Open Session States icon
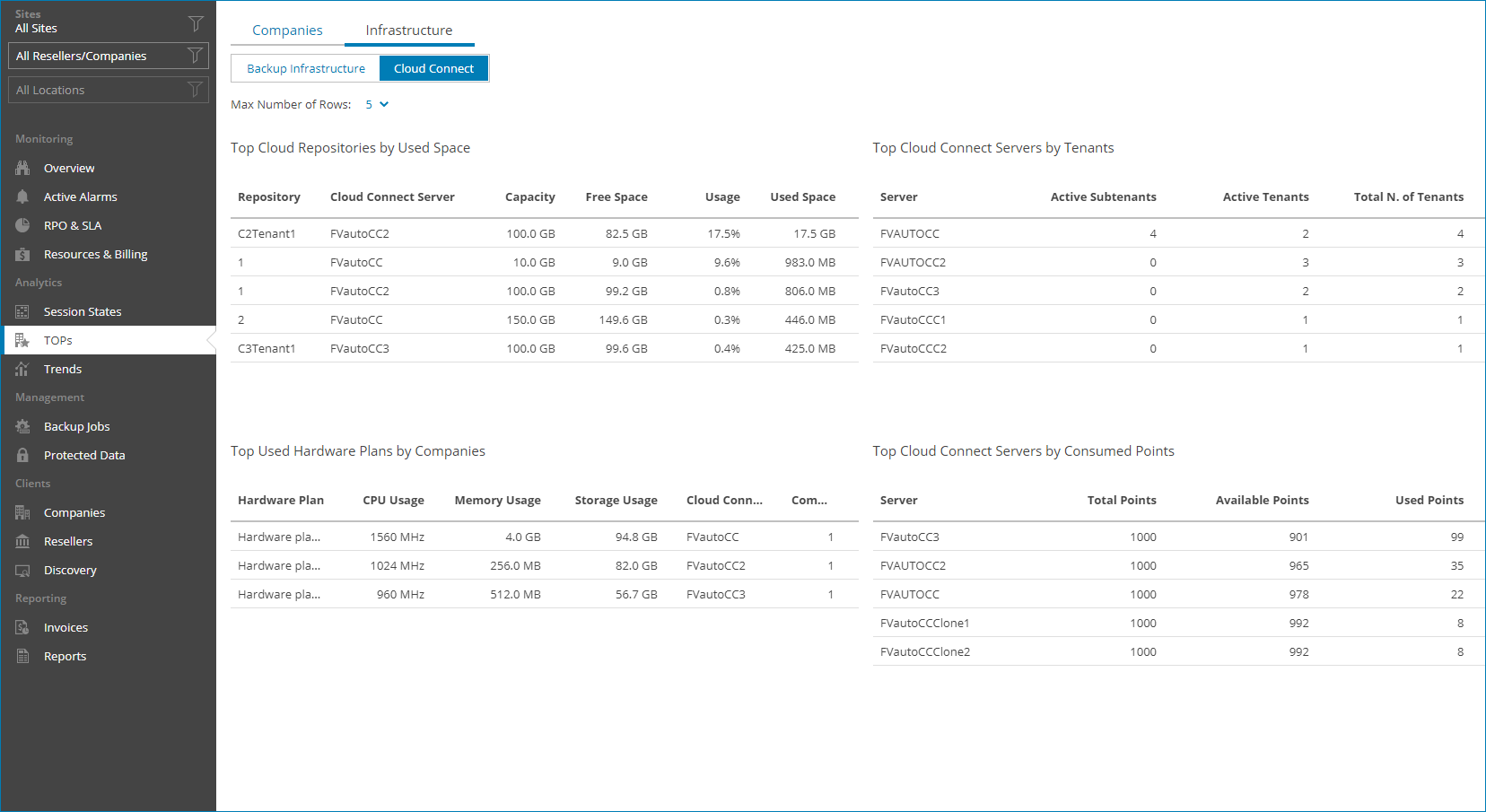The height and width of the screenshot is (812, 1486). point(22,311)
